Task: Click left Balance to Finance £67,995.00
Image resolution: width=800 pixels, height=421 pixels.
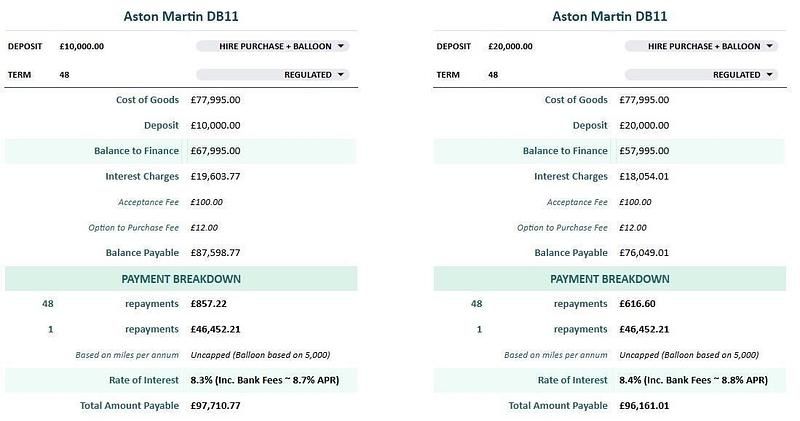Action: pyautogui.click(x=216, y=151)
